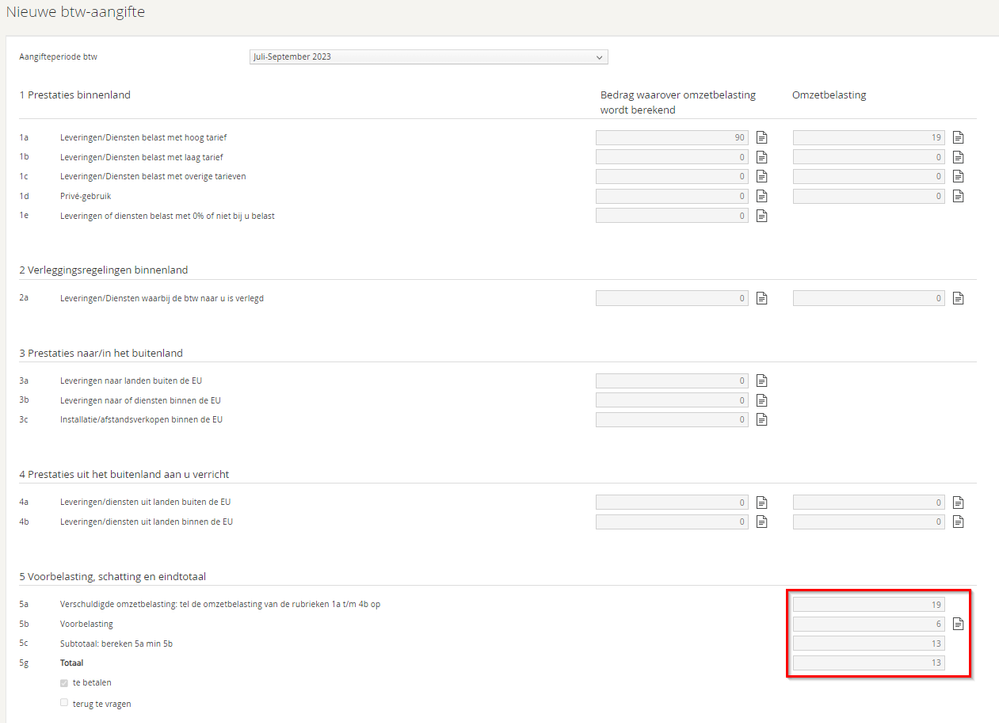This screenshot has height=723, width=999.
Task: Click the 5c Subtotaal field
Action: click(869, 643)
